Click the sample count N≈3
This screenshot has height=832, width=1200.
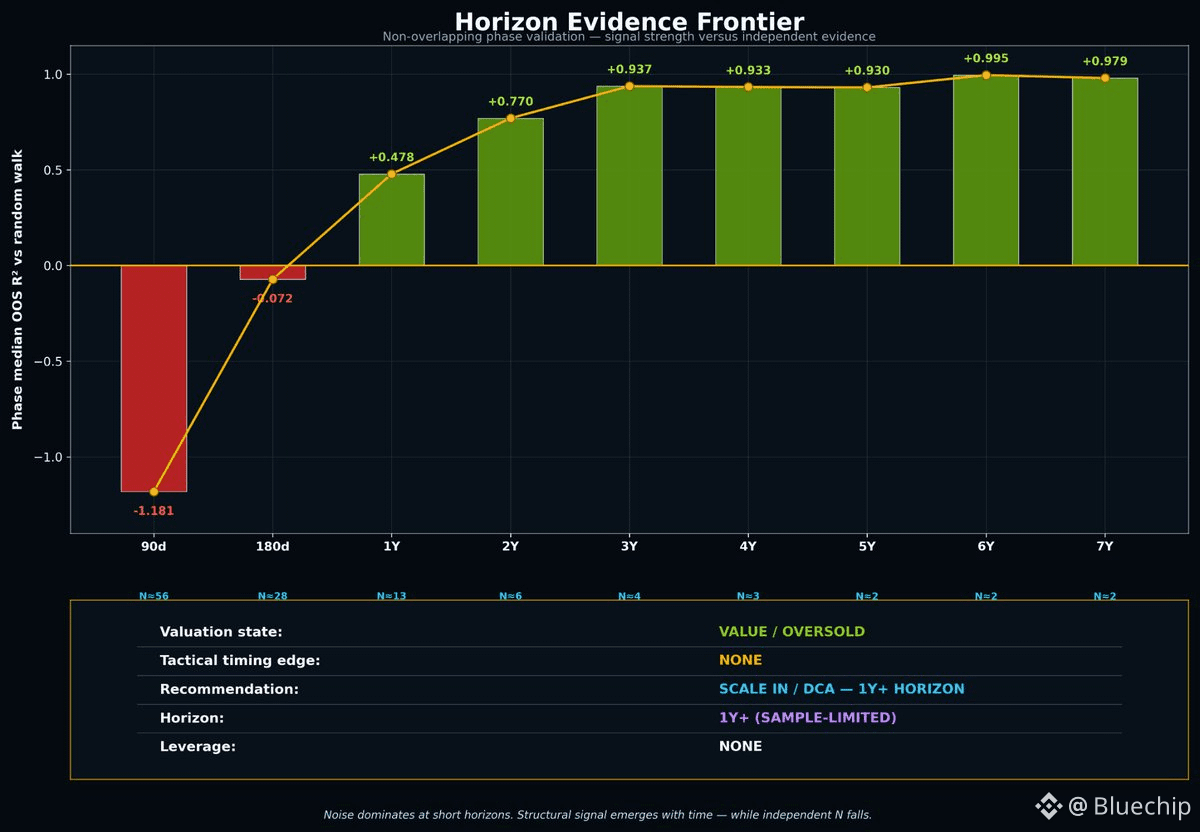click(x=748, y=596)
